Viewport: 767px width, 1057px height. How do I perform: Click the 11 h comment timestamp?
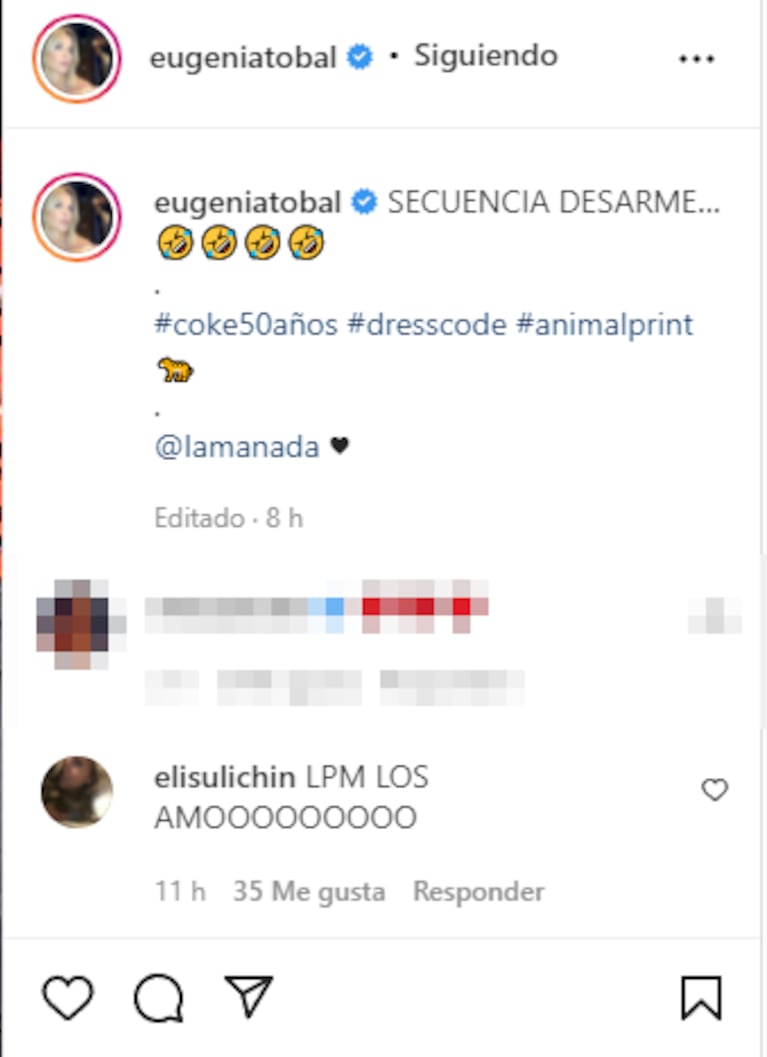pyautogui.click(x=180, y=892)
